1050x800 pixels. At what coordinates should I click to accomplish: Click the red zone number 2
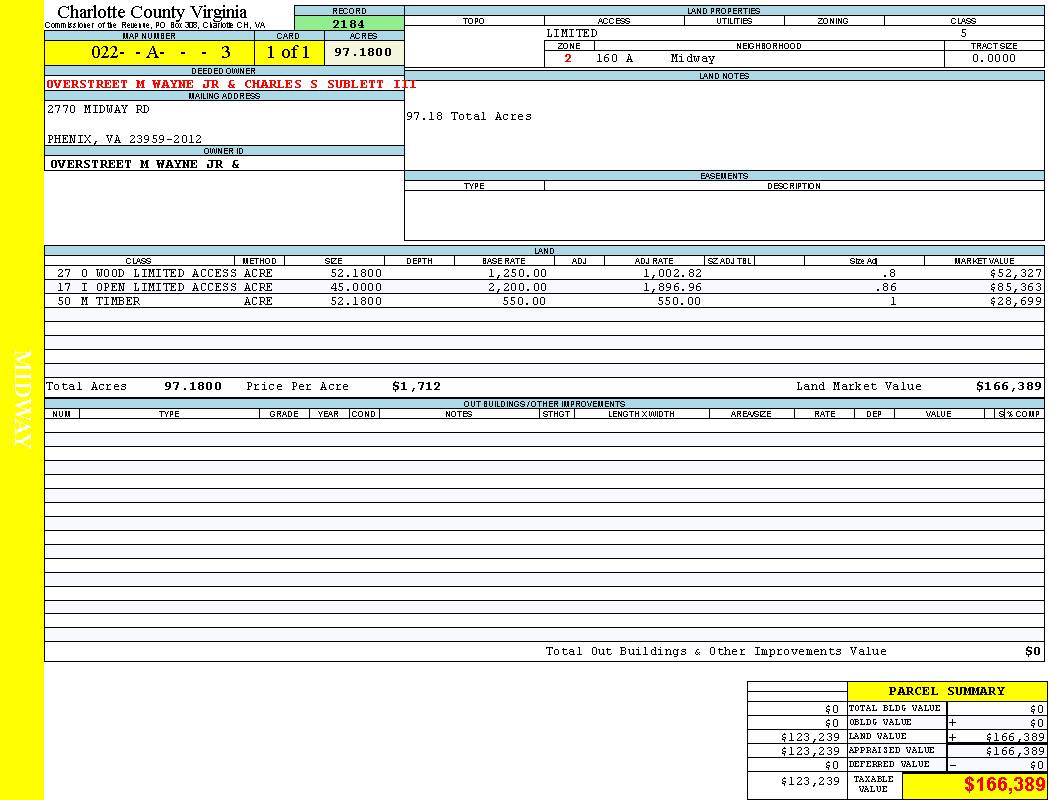(568, 59)
